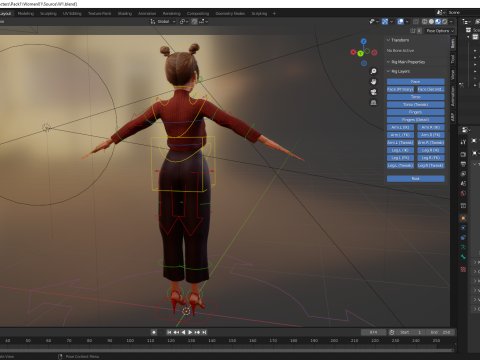Open Render properties tab icon
Viewport: 480px width, 360px height.
pyautogui.click(x=463, y=154)
